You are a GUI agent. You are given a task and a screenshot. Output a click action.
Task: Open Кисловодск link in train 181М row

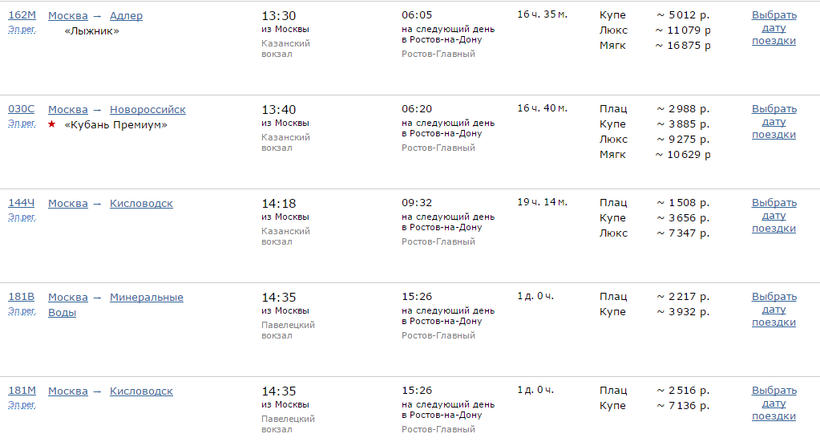click(x=141, y=391)
